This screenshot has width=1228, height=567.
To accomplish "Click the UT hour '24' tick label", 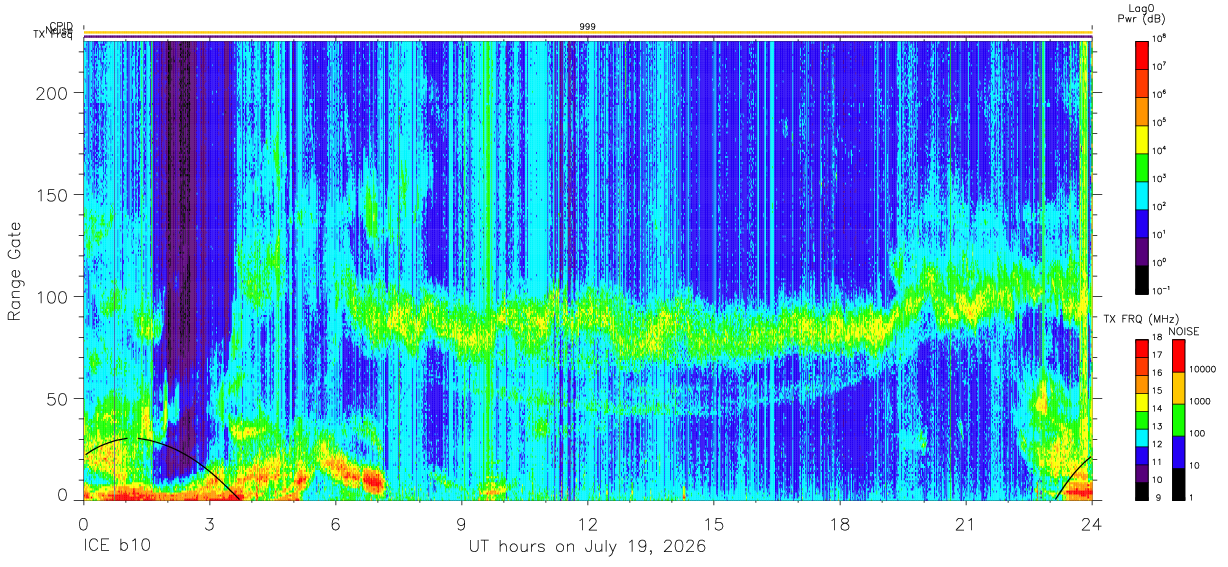I will point(1092,525).
